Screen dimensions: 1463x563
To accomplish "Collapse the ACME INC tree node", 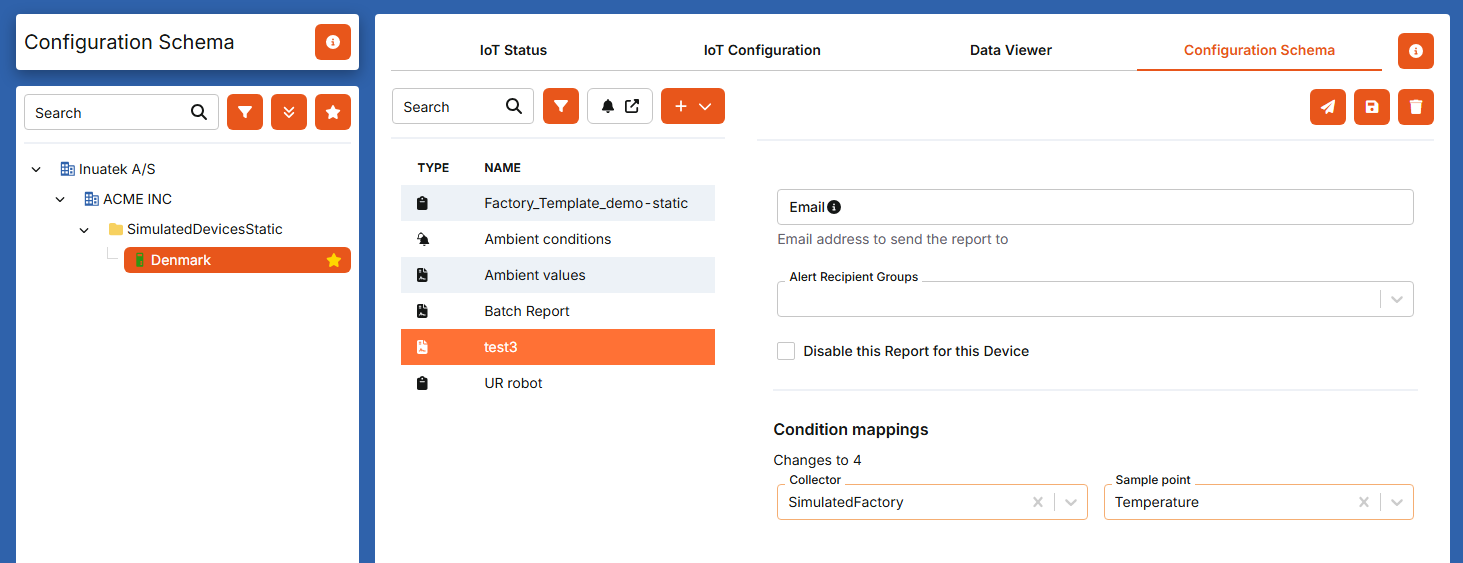I will pos(61,199).
